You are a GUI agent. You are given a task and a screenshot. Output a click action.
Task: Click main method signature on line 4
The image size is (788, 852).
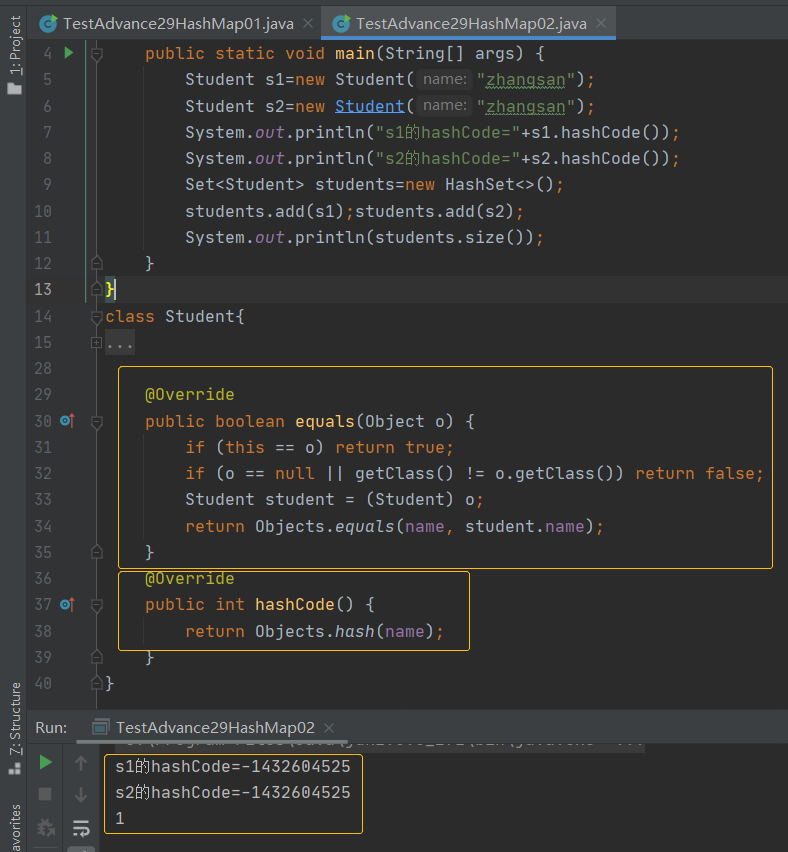click(345, 54)
